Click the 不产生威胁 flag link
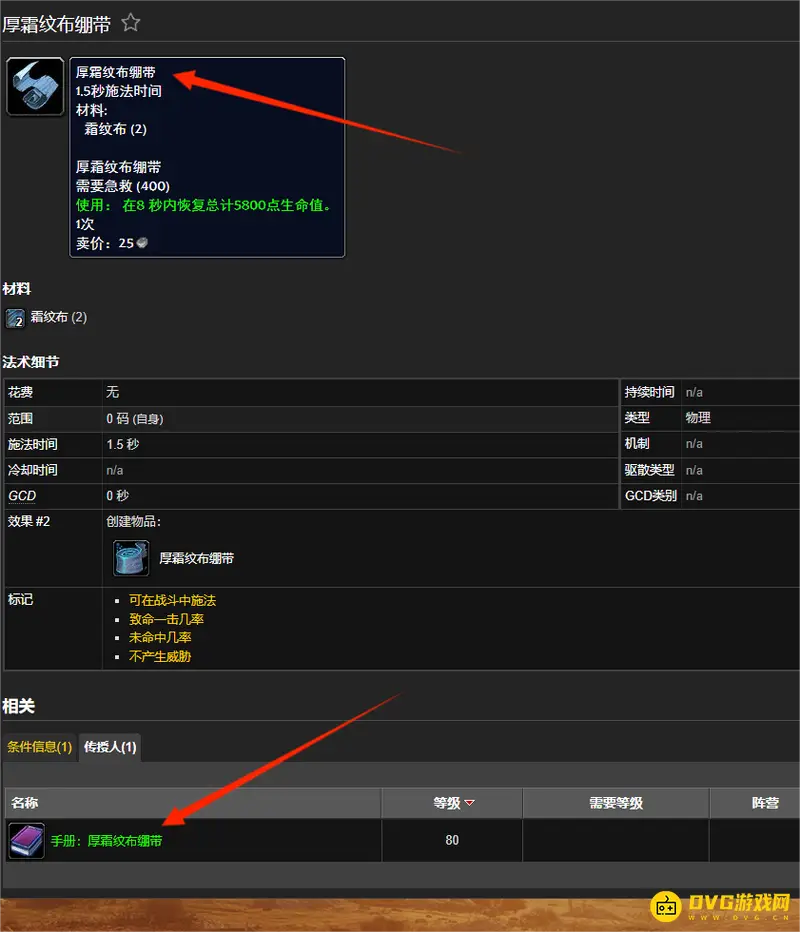Image resolution: width=800 pixels, height=932 pixels. pos(160,657)
